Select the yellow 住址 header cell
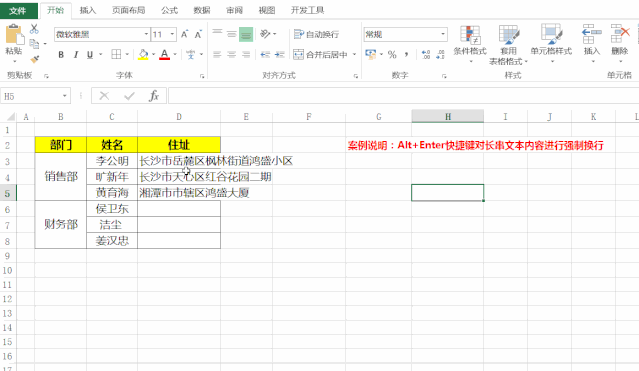This screenshot has width=639, height=371. 179,145
